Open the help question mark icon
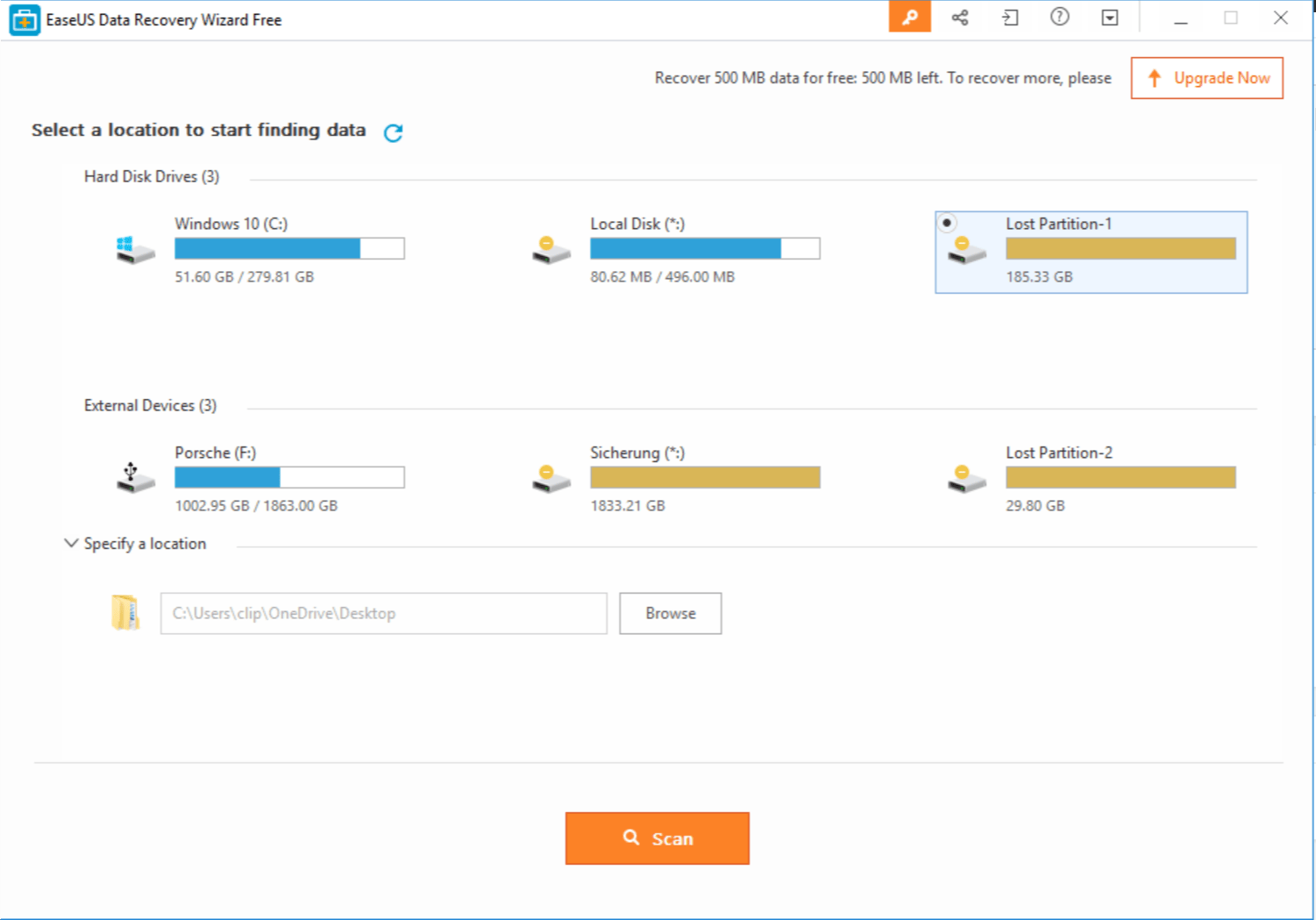This screenshot has width=1316, height=920. tap(1059, 18)
